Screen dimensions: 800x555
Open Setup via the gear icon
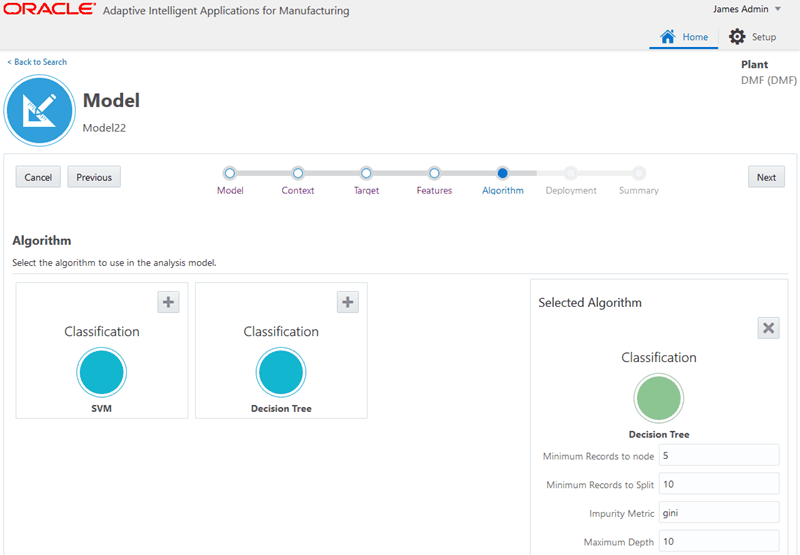737,37
